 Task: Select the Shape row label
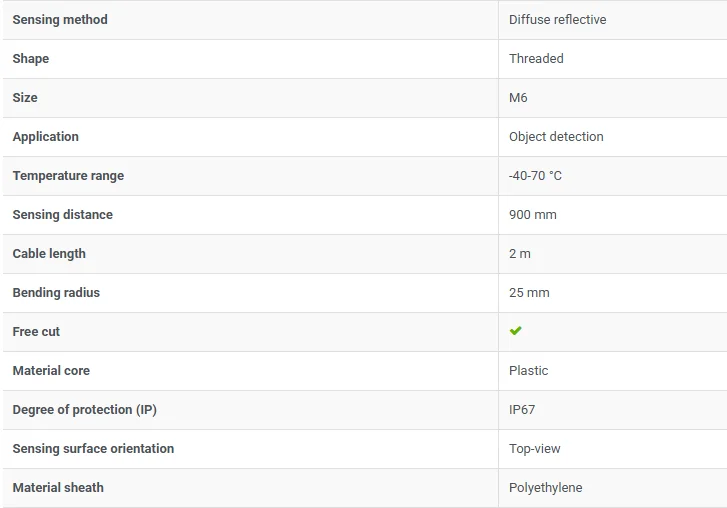31,59
